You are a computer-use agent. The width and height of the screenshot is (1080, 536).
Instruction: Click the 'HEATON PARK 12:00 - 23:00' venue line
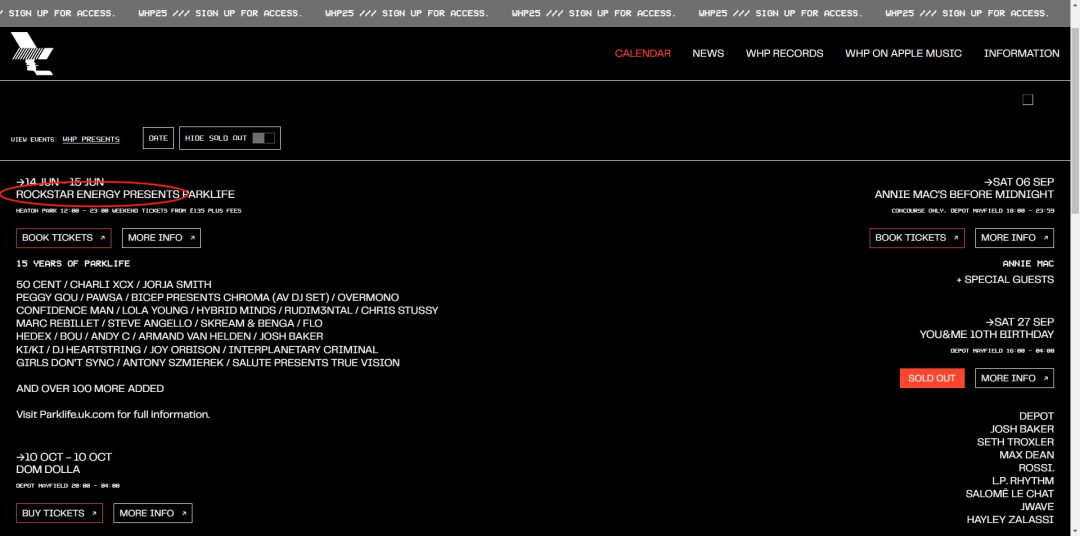(x=129, y=211)
